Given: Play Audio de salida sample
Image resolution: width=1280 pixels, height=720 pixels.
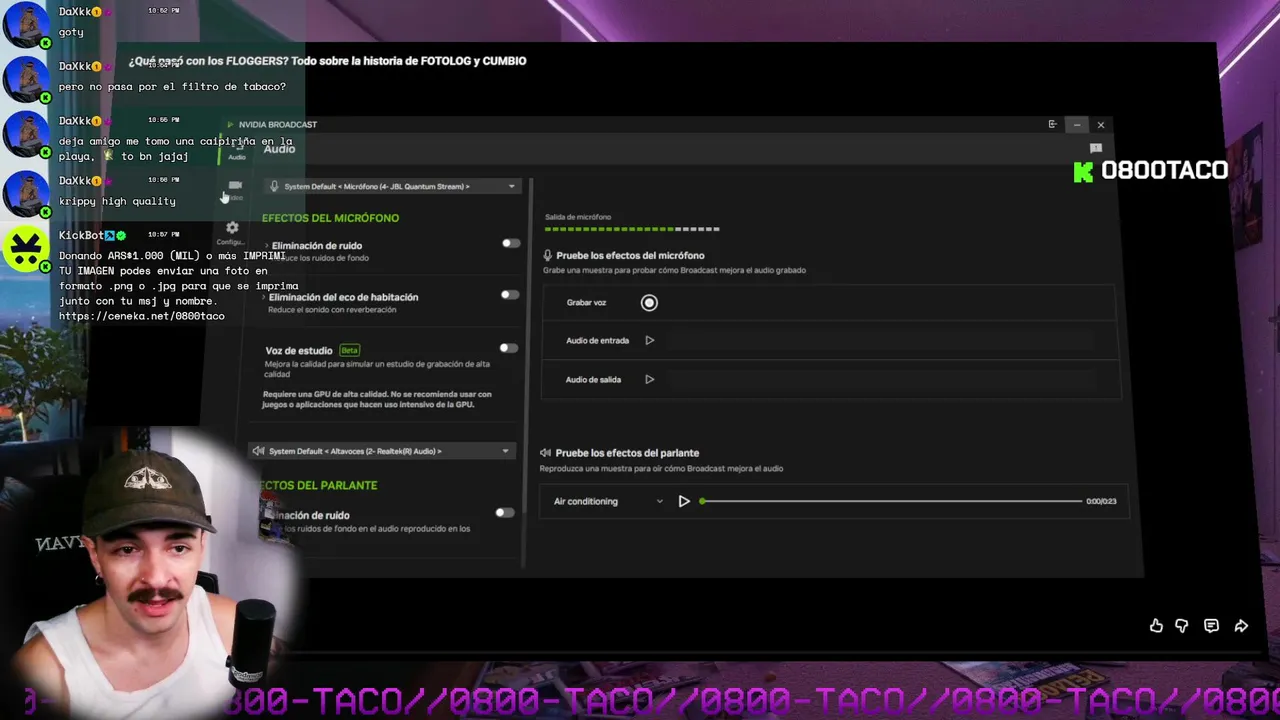Looking at the screenshot, I should pyautogui.click(x=650, y=379).
